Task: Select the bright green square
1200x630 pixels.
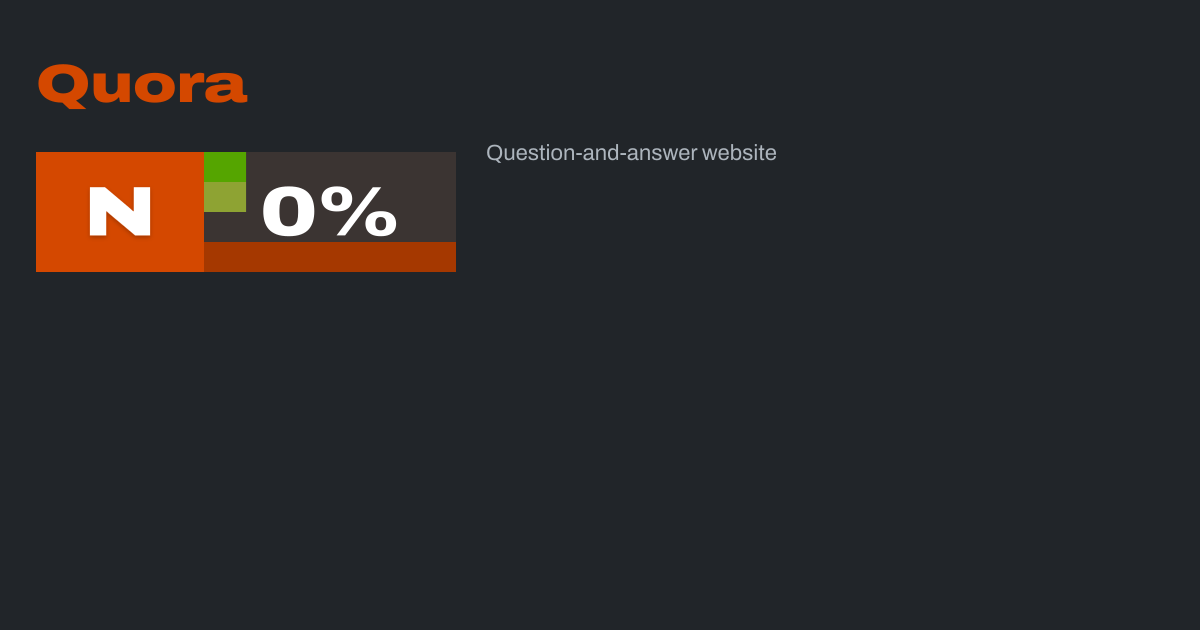Action: (x=225, y=167)
